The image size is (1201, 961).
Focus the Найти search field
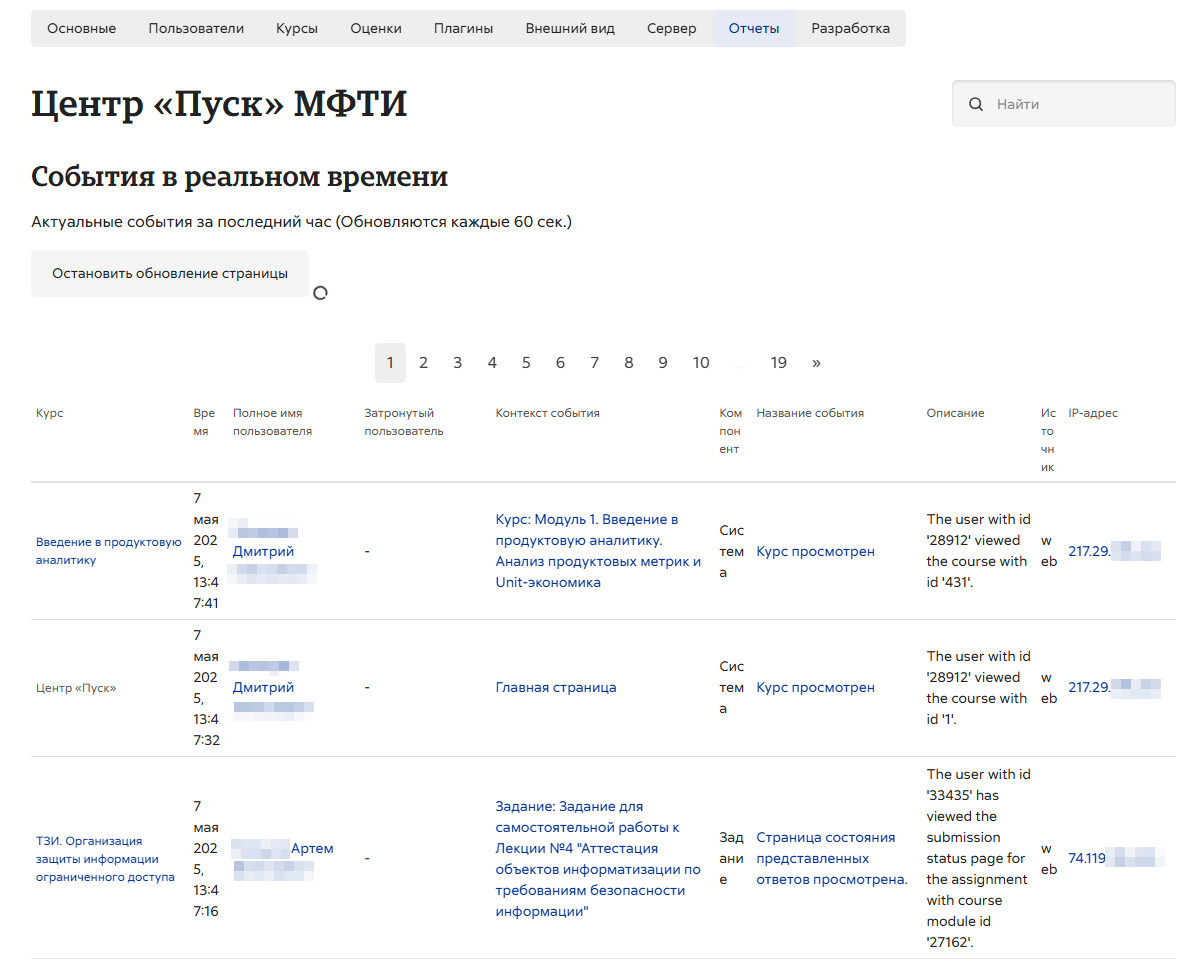tap(1064, 104)
